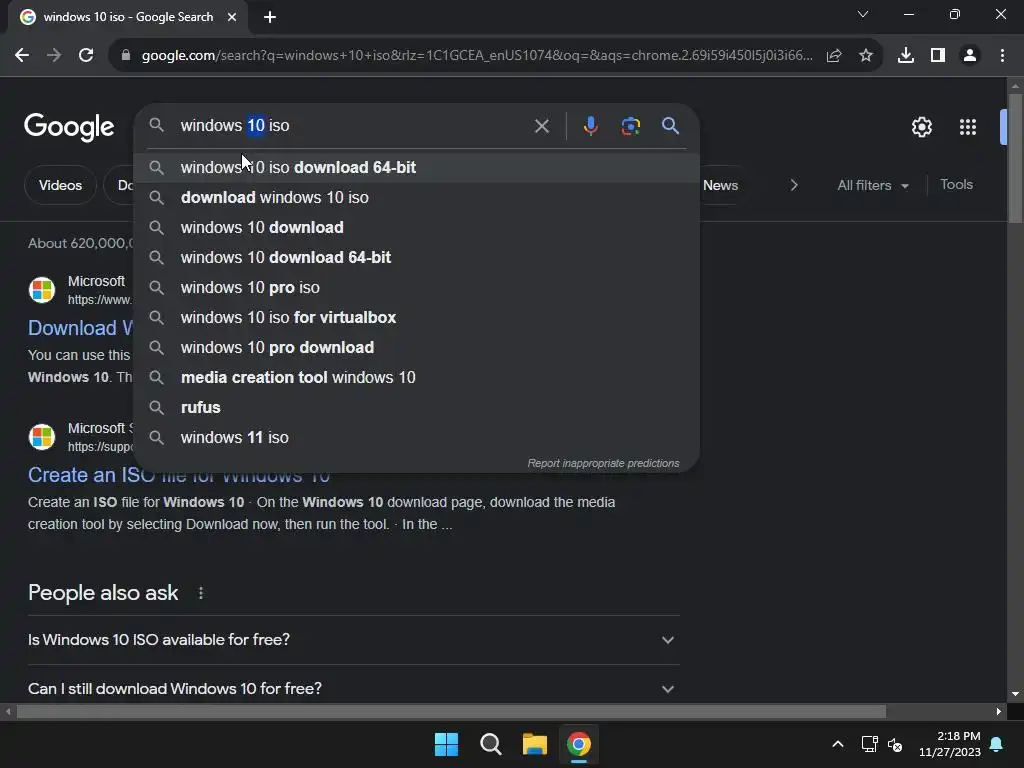Screen dimensions: 1024x768
Task: Choose suggestion 'windows 10 iso download 64-bit'
Action: pos(417,167)
